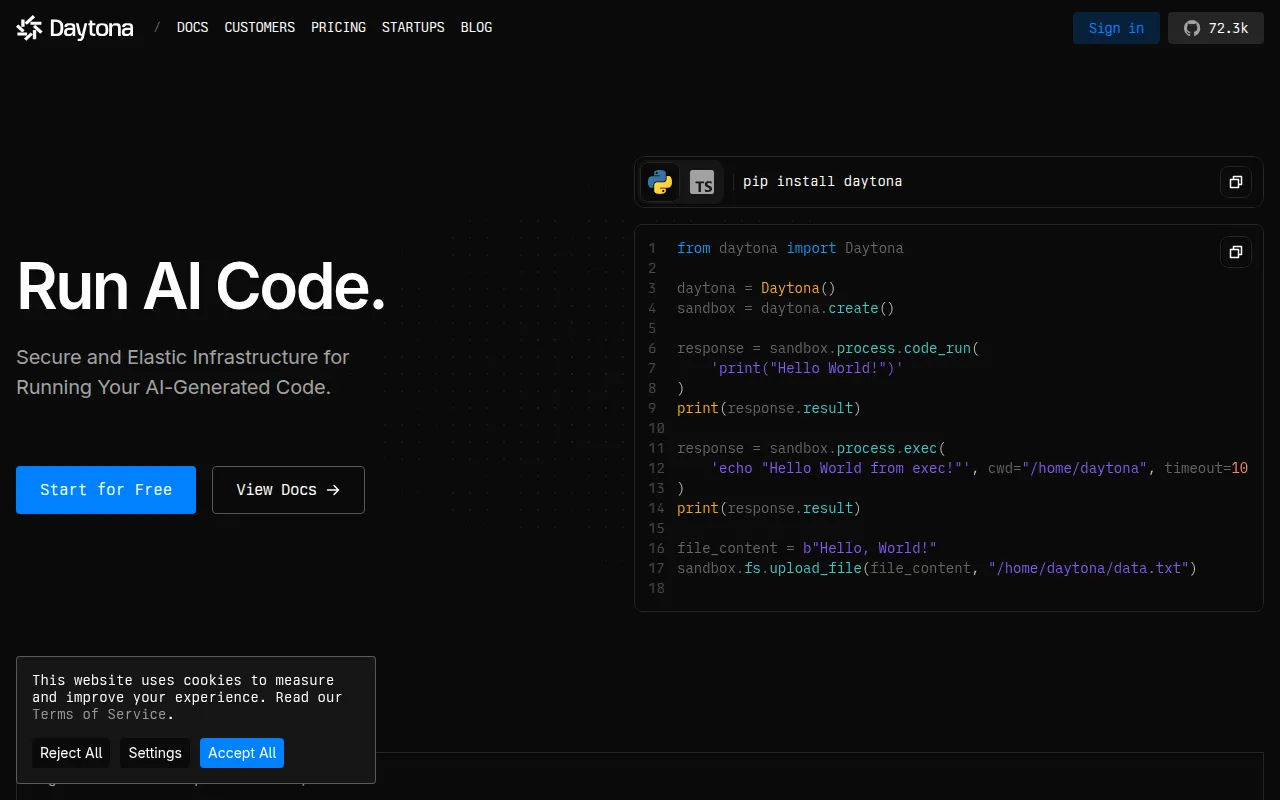Image resolution: width=1280 pixels, height=800 pixels.
Task: Open cookie Settings
Action: 155,753
